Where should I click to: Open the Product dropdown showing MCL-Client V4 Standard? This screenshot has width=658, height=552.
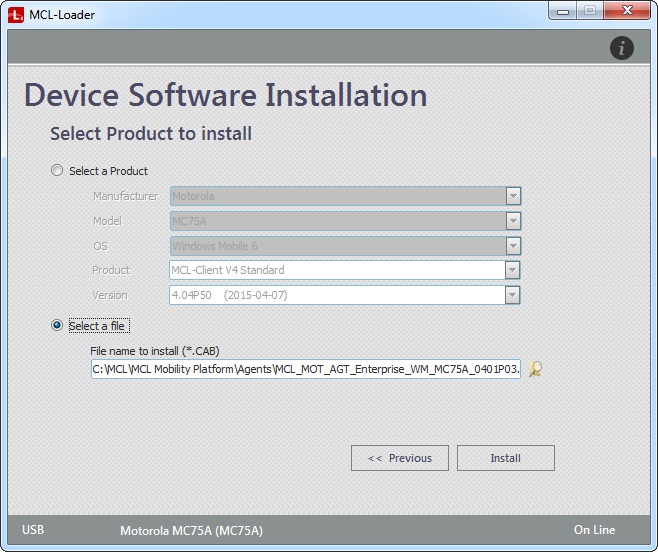[512, 270]
